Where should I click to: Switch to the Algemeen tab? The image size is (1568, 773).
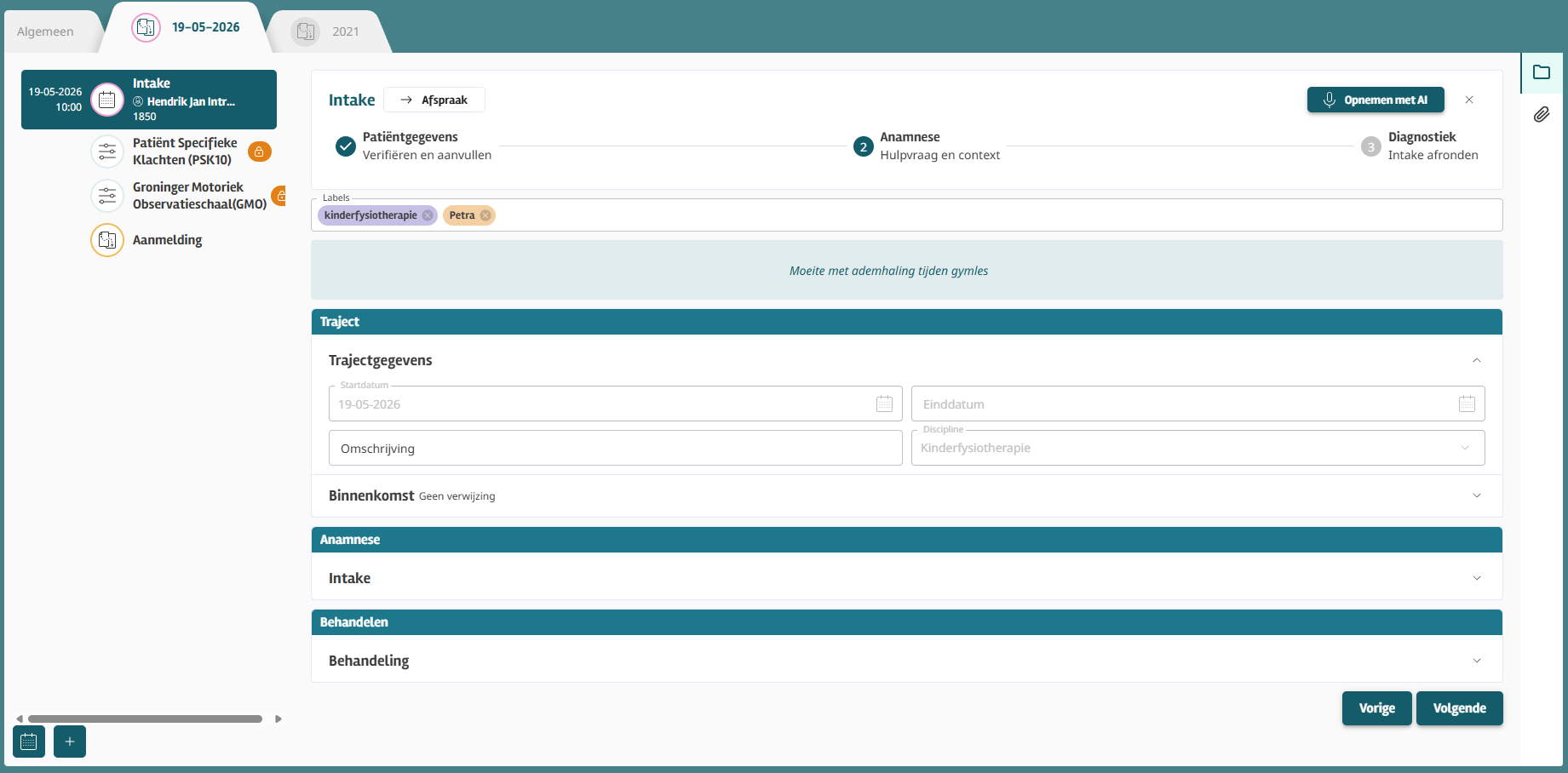[x=45, y=31]
